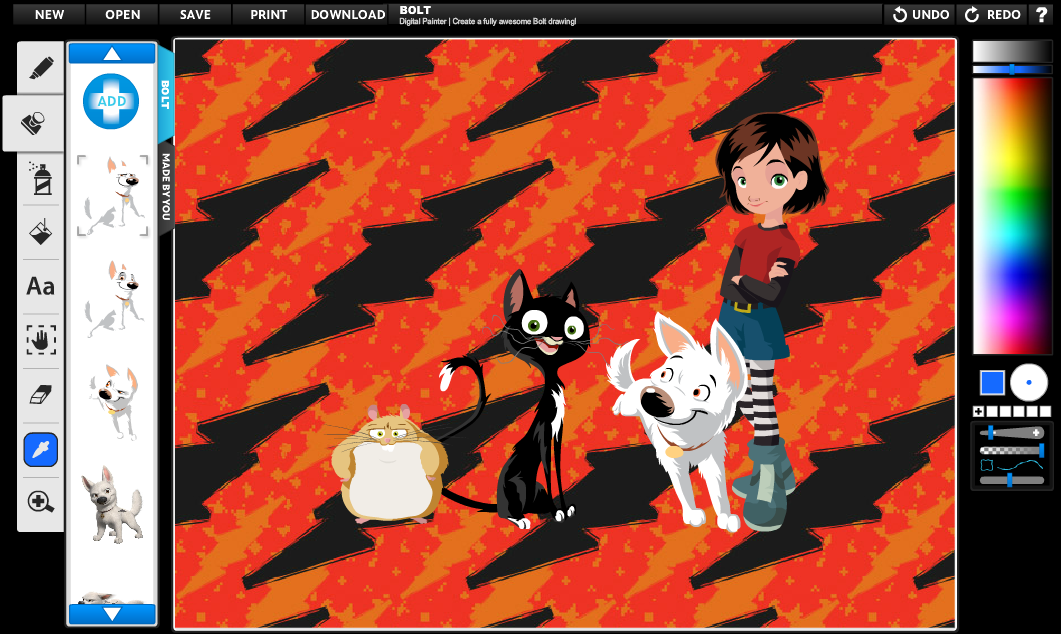This screenshot has height=634, width=1061.
Task: Adjust the brush size slider
Action: click(1012, 432)
